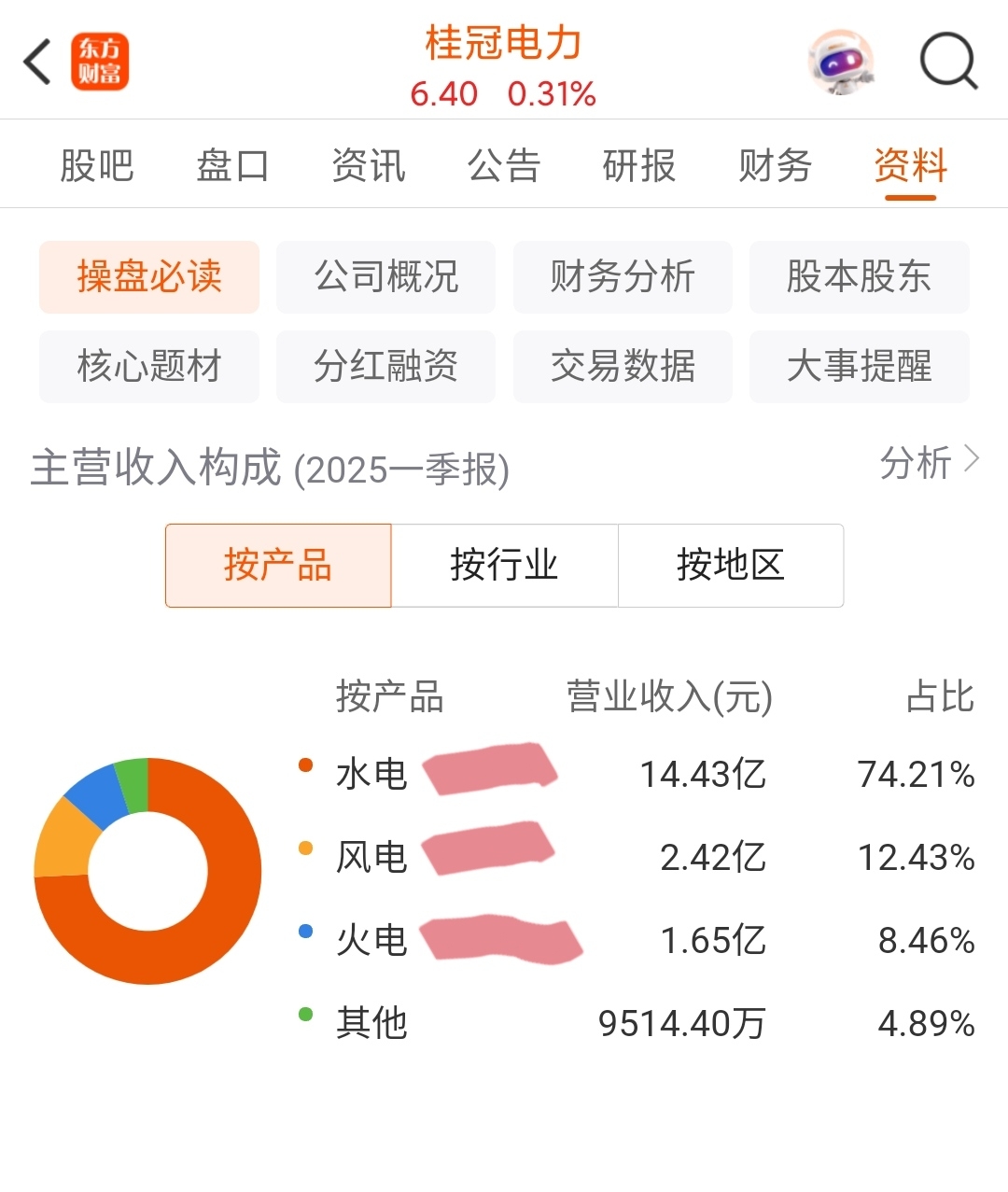Open the 公司概况 section button
The width and height of the screenshot is (1008, 1192).
(x=385, y=276)
